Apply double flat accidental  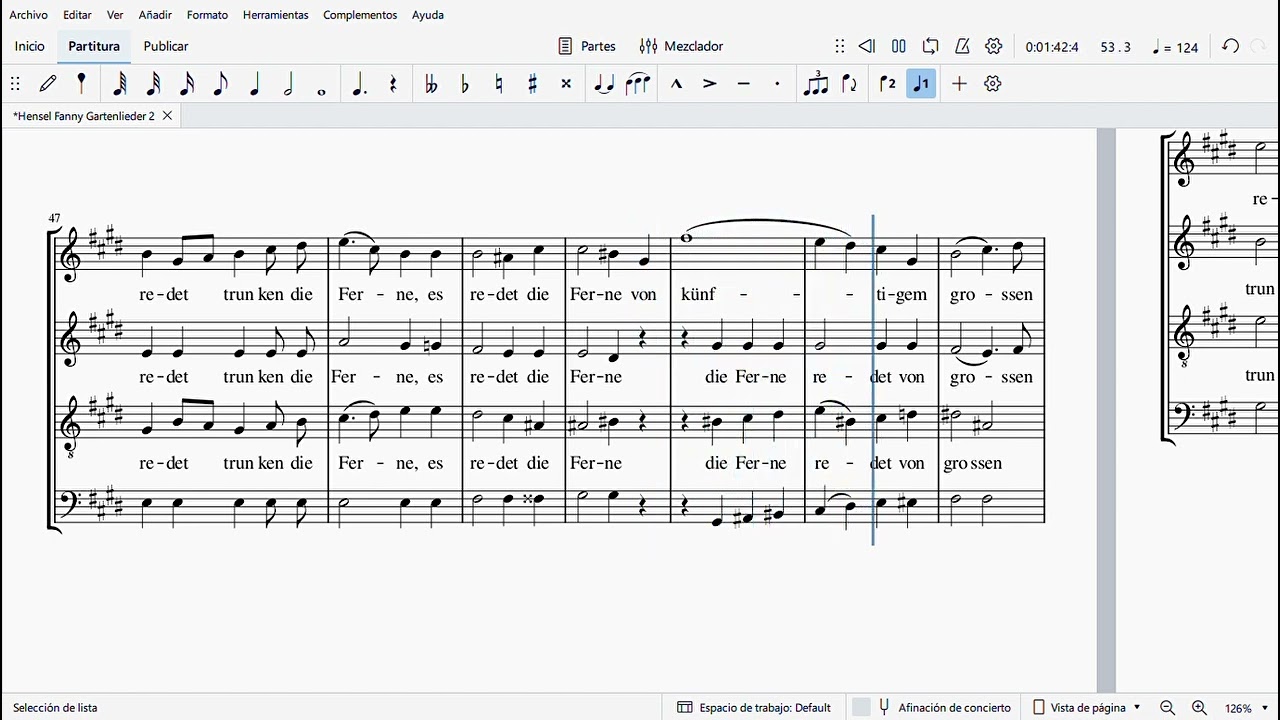click(x=431, y=84)
